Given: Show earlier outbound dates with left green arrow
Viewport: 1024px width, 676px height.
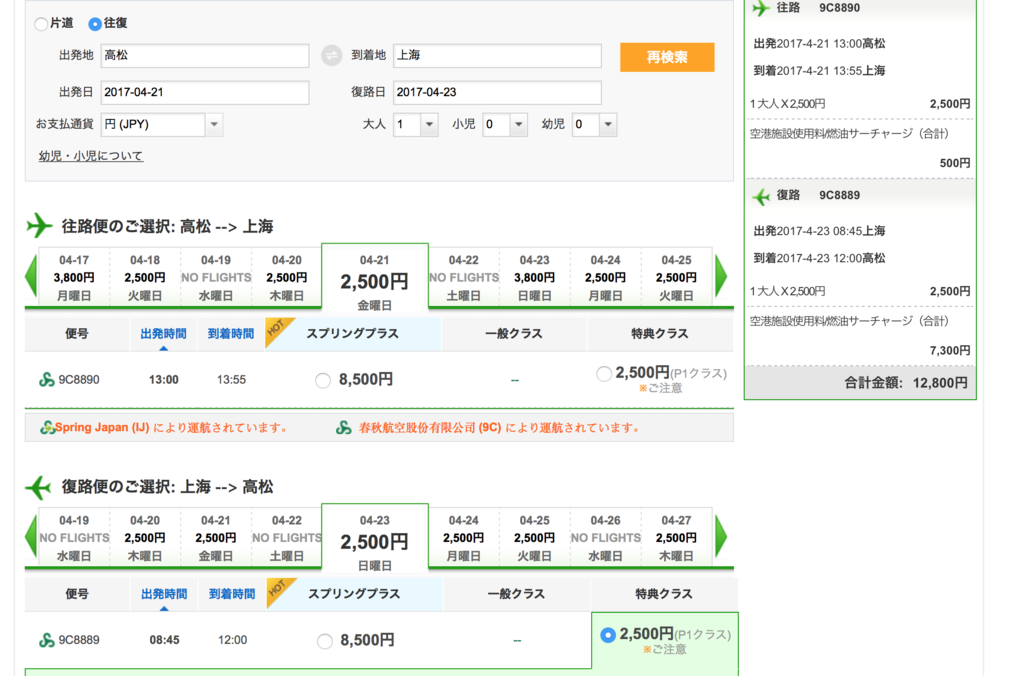Looking at the screenshot, I should tap(31, 277).
